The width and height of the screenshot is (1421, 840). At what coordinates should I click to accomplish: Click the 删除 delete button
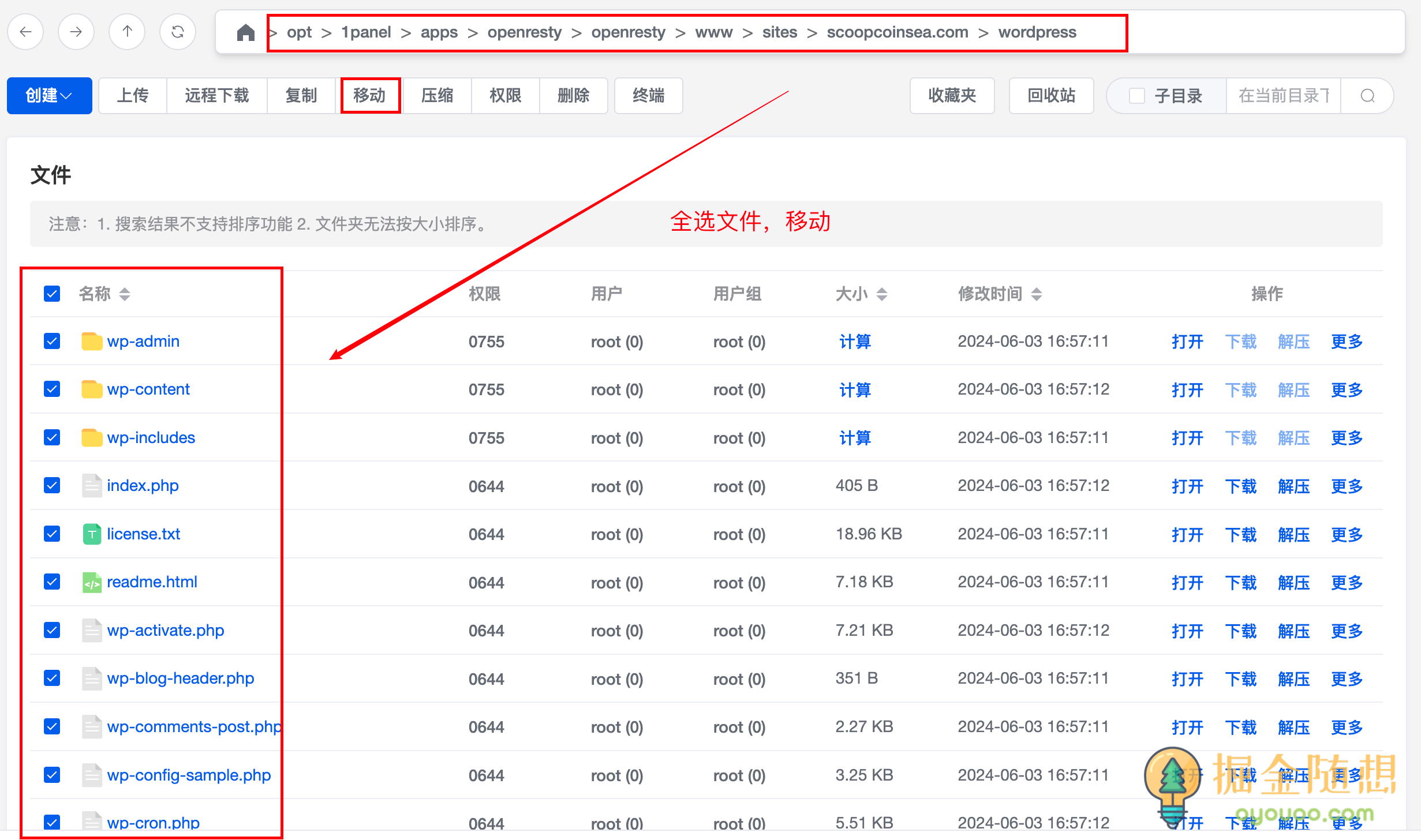(574, 96)
